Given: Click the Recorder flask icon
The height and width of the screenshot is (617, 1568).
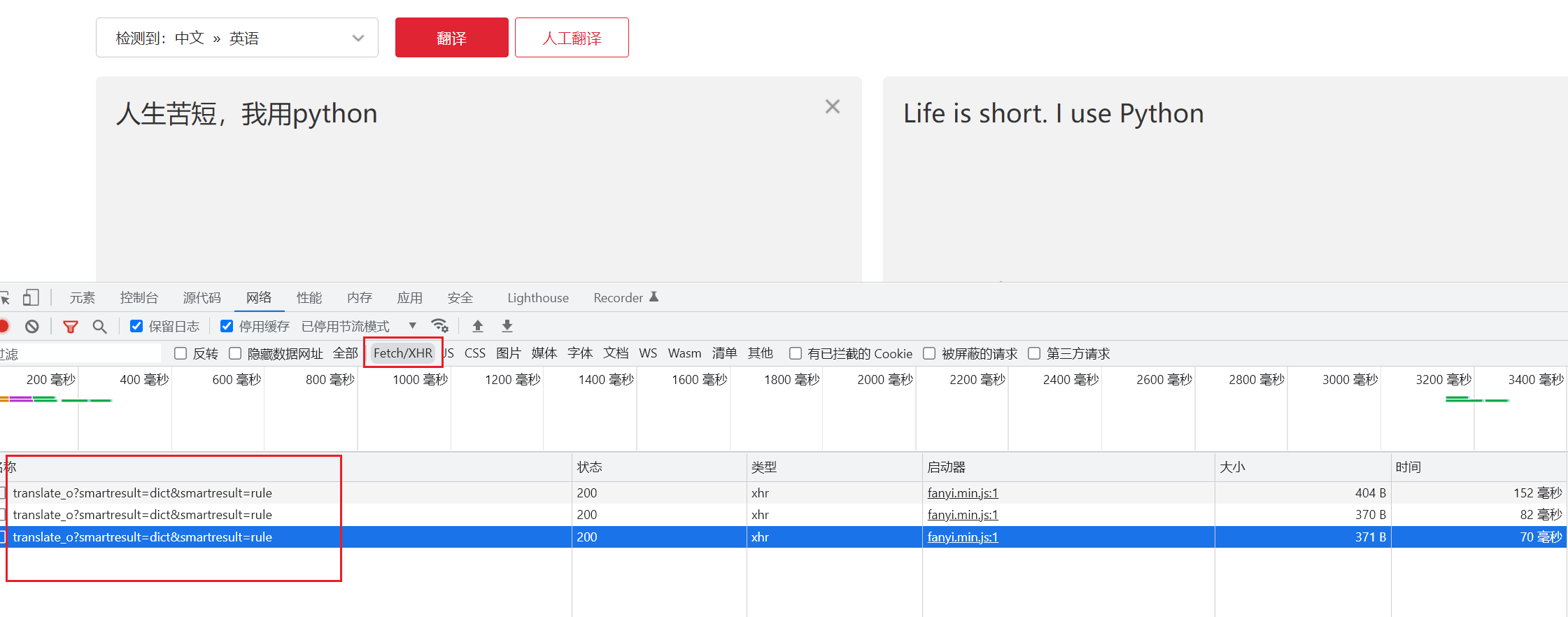Looking at the screenshot, I should (x=654, y=297).
